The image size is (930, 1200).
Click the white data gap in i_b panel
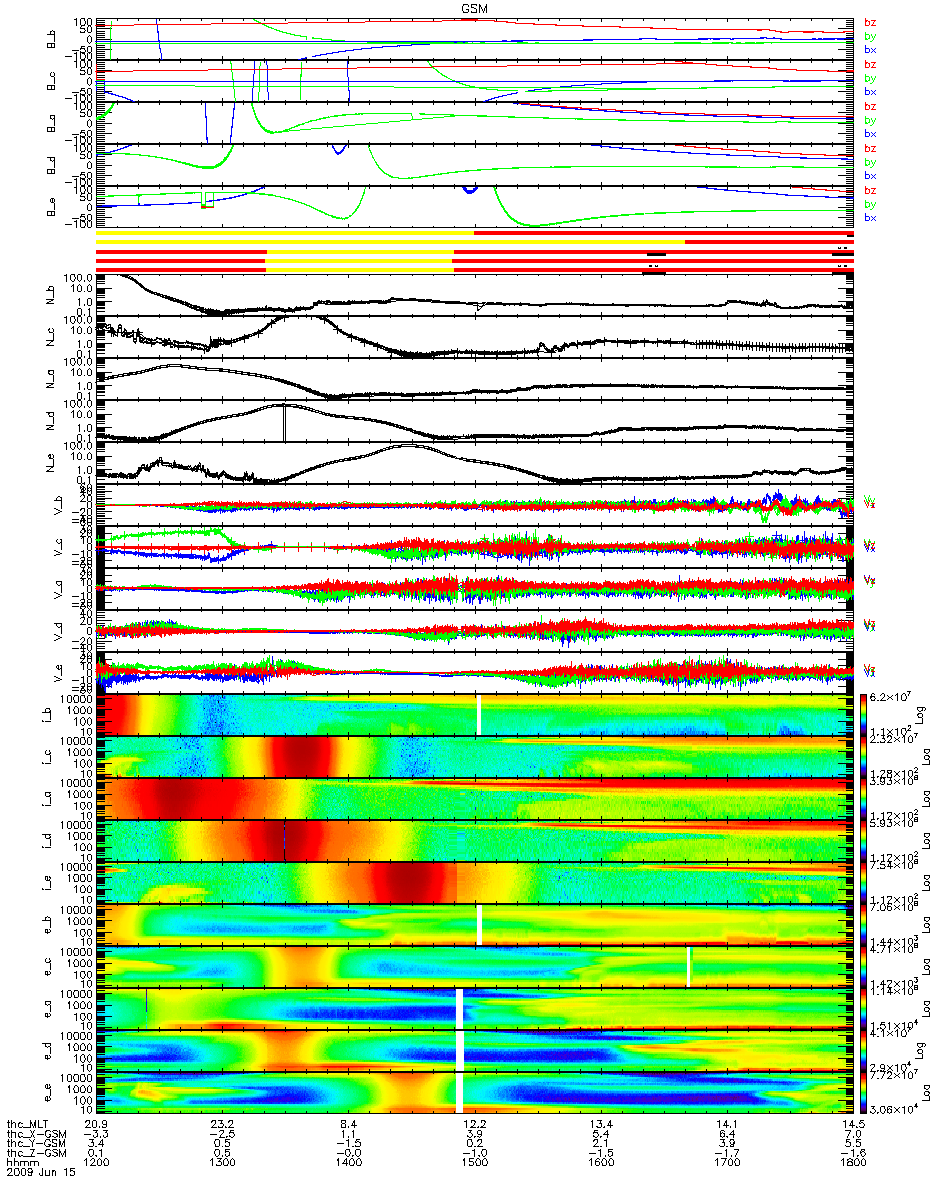(x=480, y=714)
